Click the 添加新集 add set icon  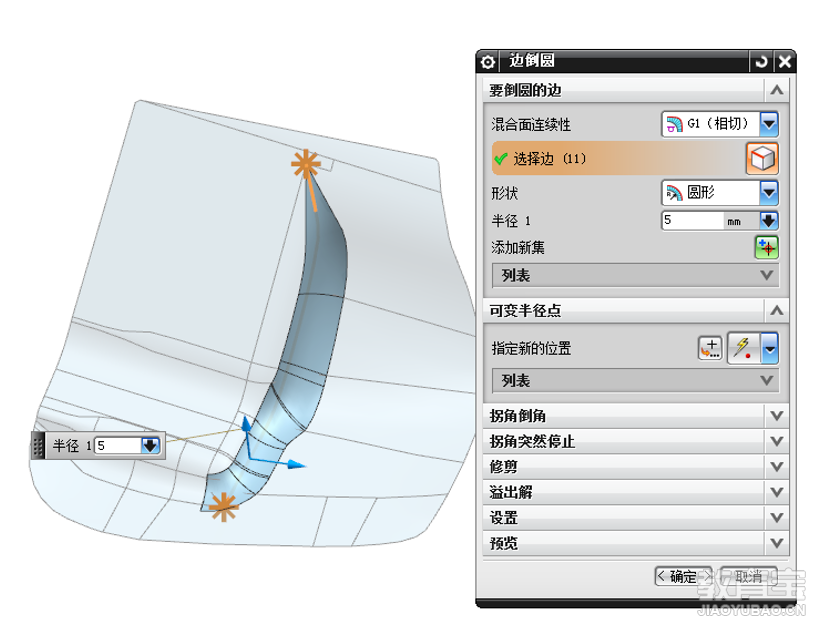click(x=766, y=247)
